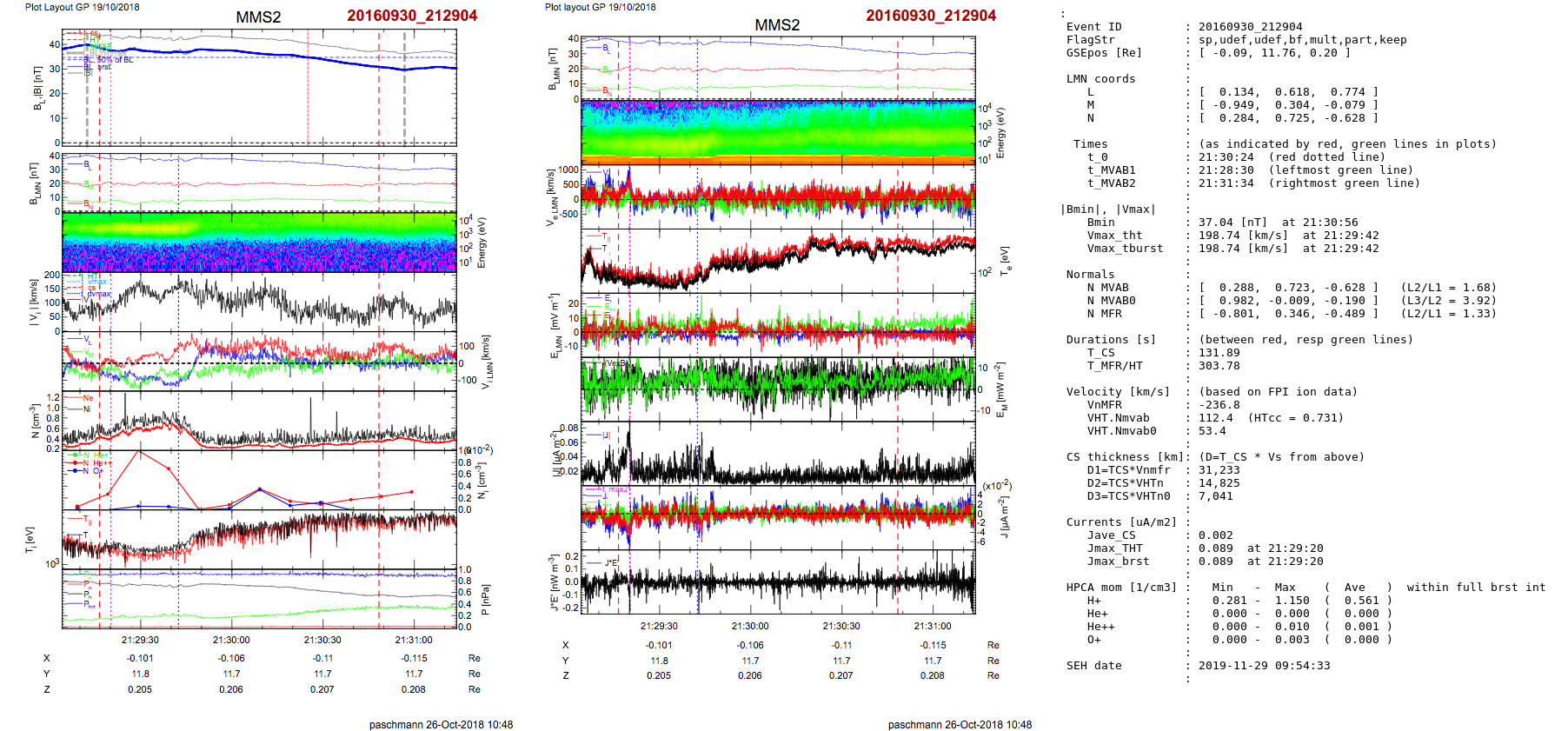This screenshot has height=731, width=1568.
Task: Click the T_CS duration value 131.89
Action: [x=1219, y=353]
